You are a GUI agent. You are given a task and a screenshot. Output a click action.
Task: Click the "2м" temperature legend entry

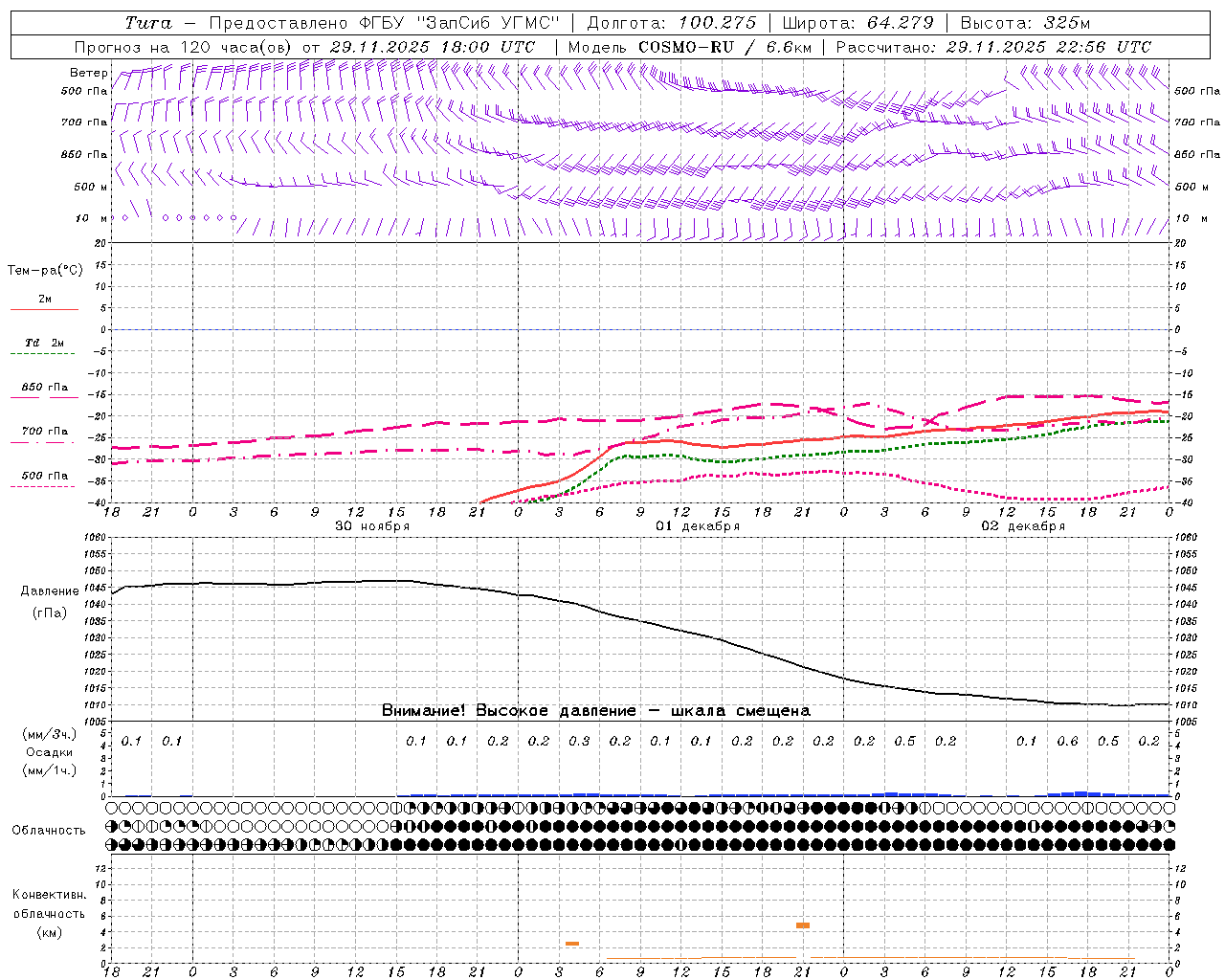[45, 300]
